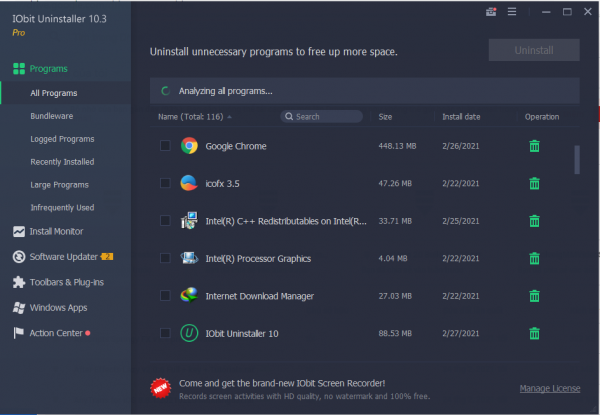View Recently Installed programs
The width and height of the screenshot is (600, 415).
[x=62, y=162]
